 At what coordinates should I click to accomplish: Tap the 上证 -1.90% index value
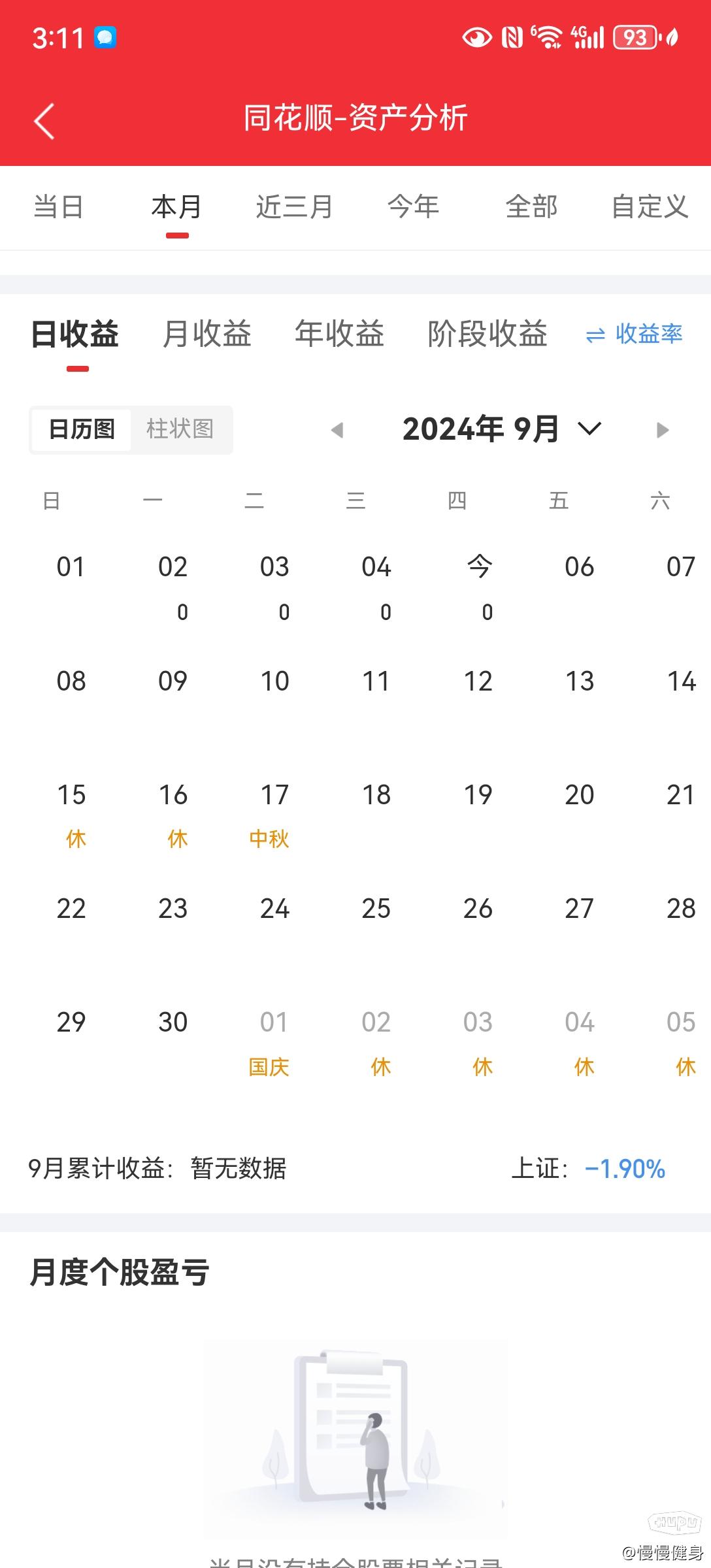point(624,1169)
